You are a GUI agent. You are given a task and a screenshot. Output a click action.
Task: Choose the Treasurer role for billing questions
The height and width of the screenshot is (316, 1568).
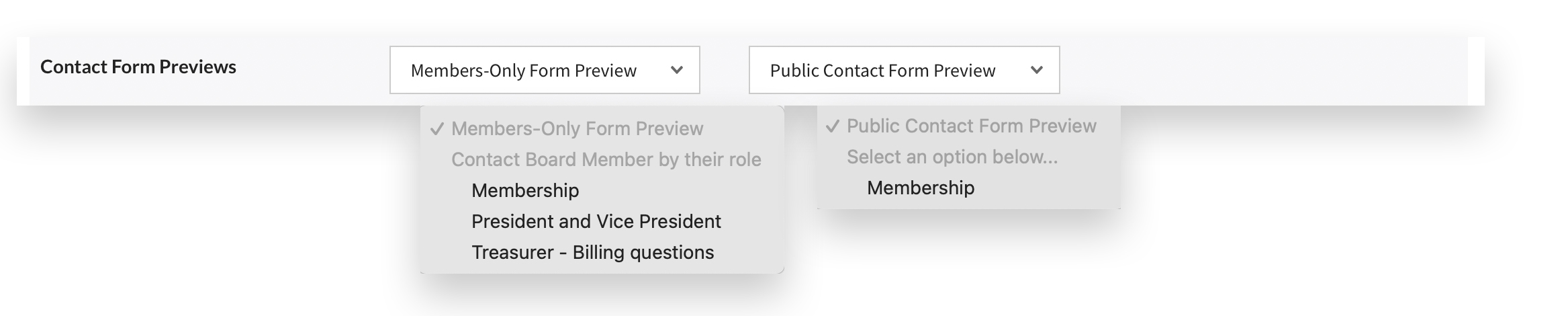[592, 252]
